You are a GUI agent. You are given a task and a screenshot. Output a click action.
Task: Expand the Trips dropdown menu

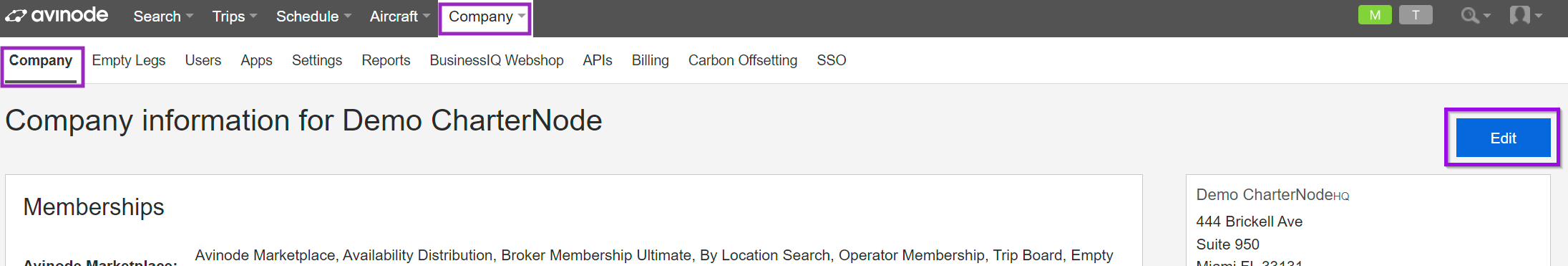[x=234, y=16]
